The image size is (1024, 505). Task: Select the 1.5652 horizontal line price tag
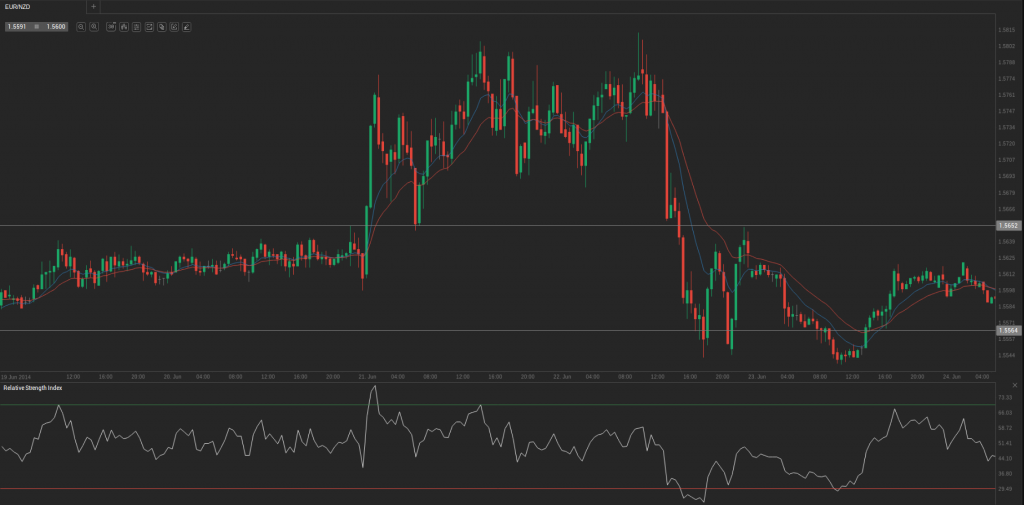[x=1008, y=225]
